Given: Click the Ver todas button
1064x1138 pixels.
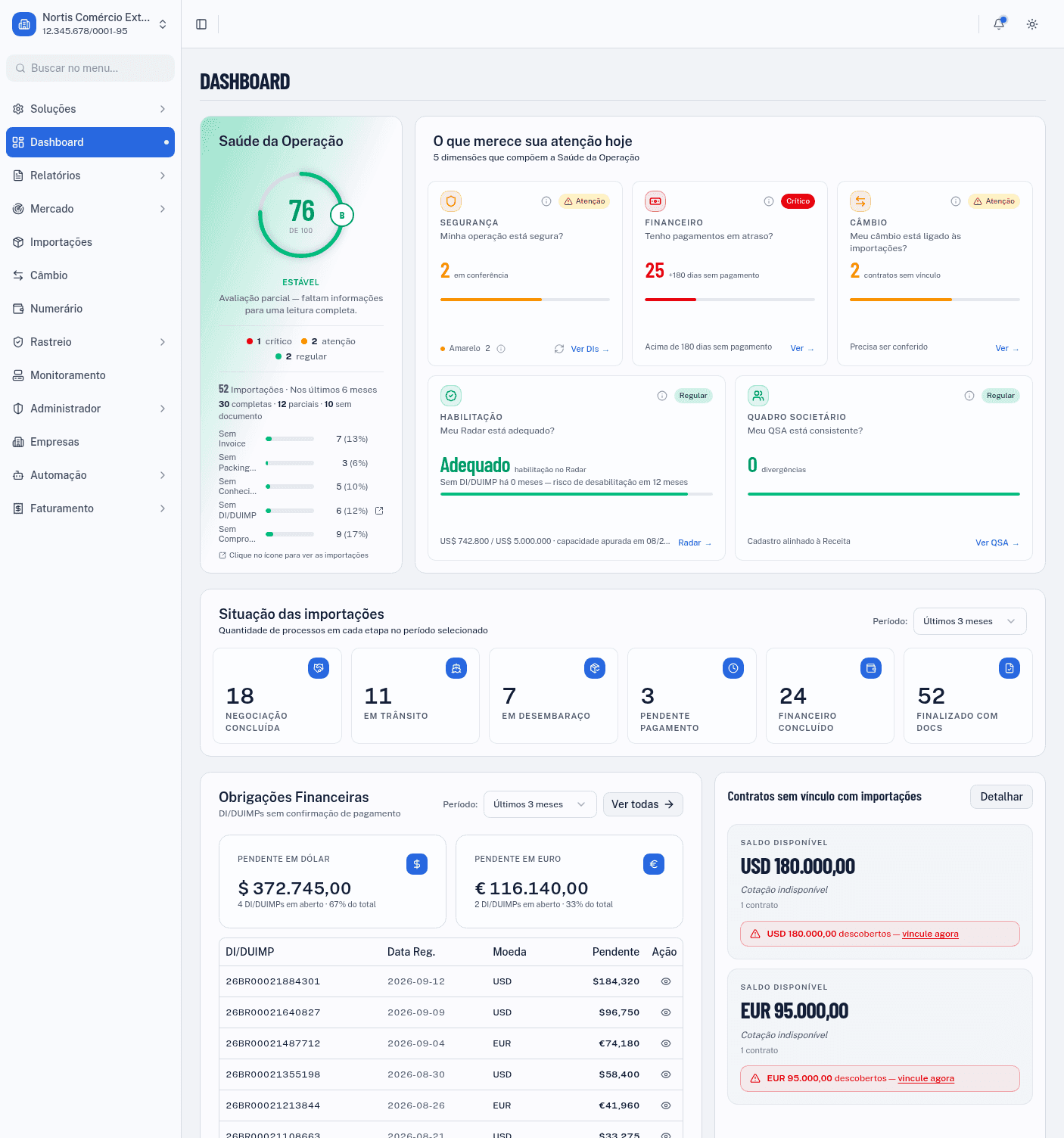Looking at the screenshot, I should click(642, 804).
